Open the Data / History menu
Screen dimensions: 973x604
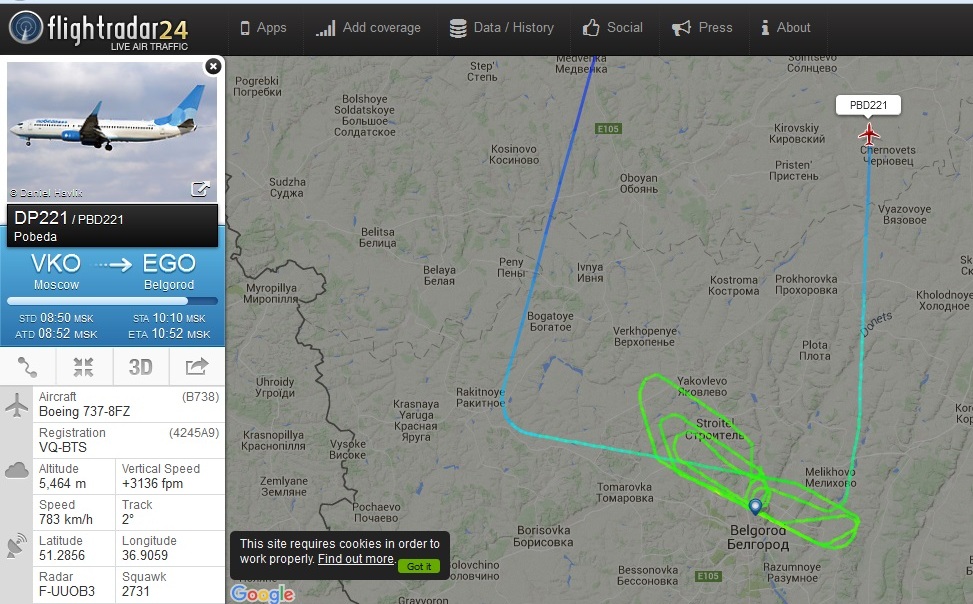(x=501, y=28)
